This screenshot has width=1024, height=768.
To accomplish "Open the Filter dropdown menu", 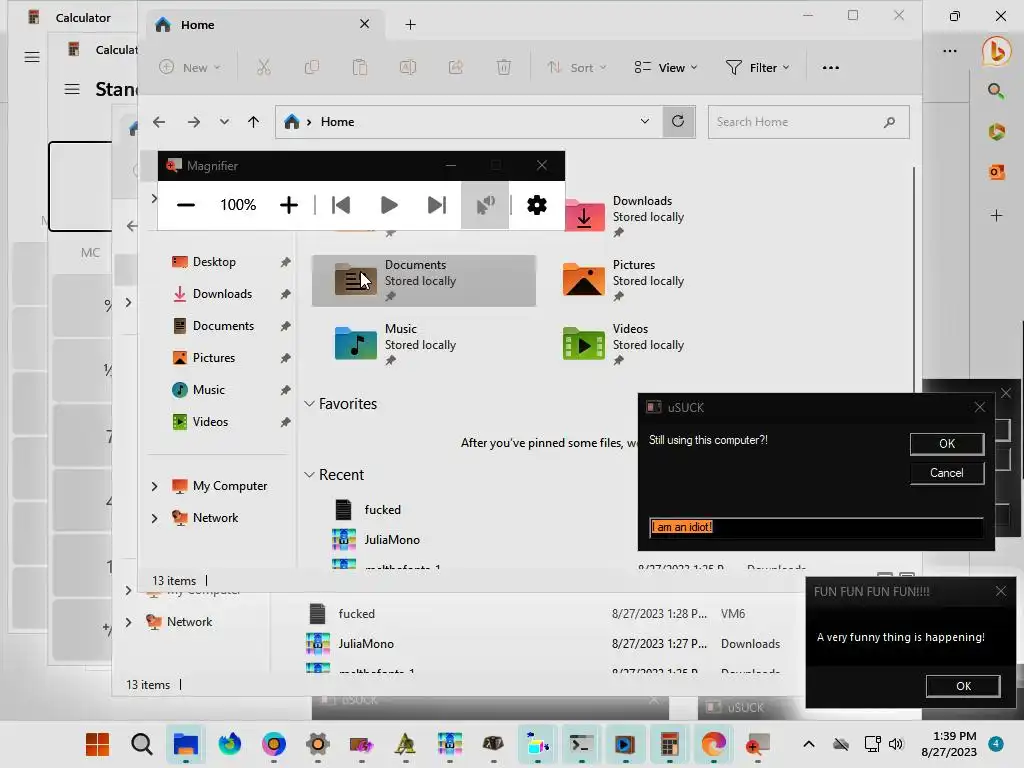I will [x=758, y=67].
